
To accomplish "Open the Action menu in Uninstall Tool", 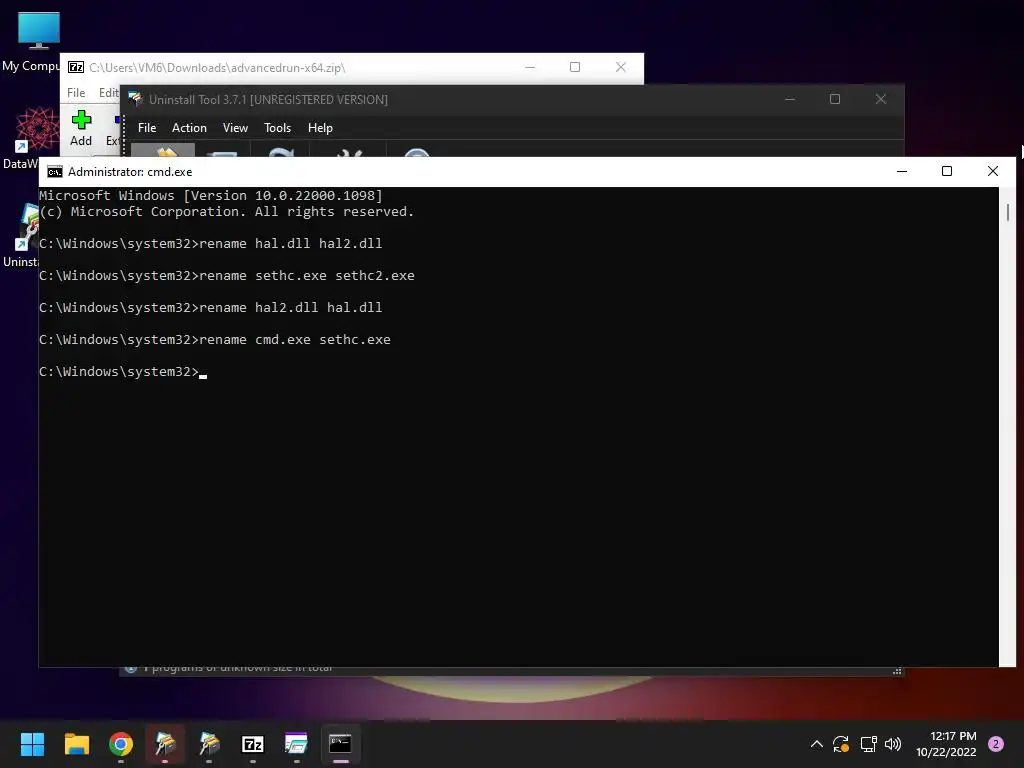I will pyautogui.click(x=189, y=128).
